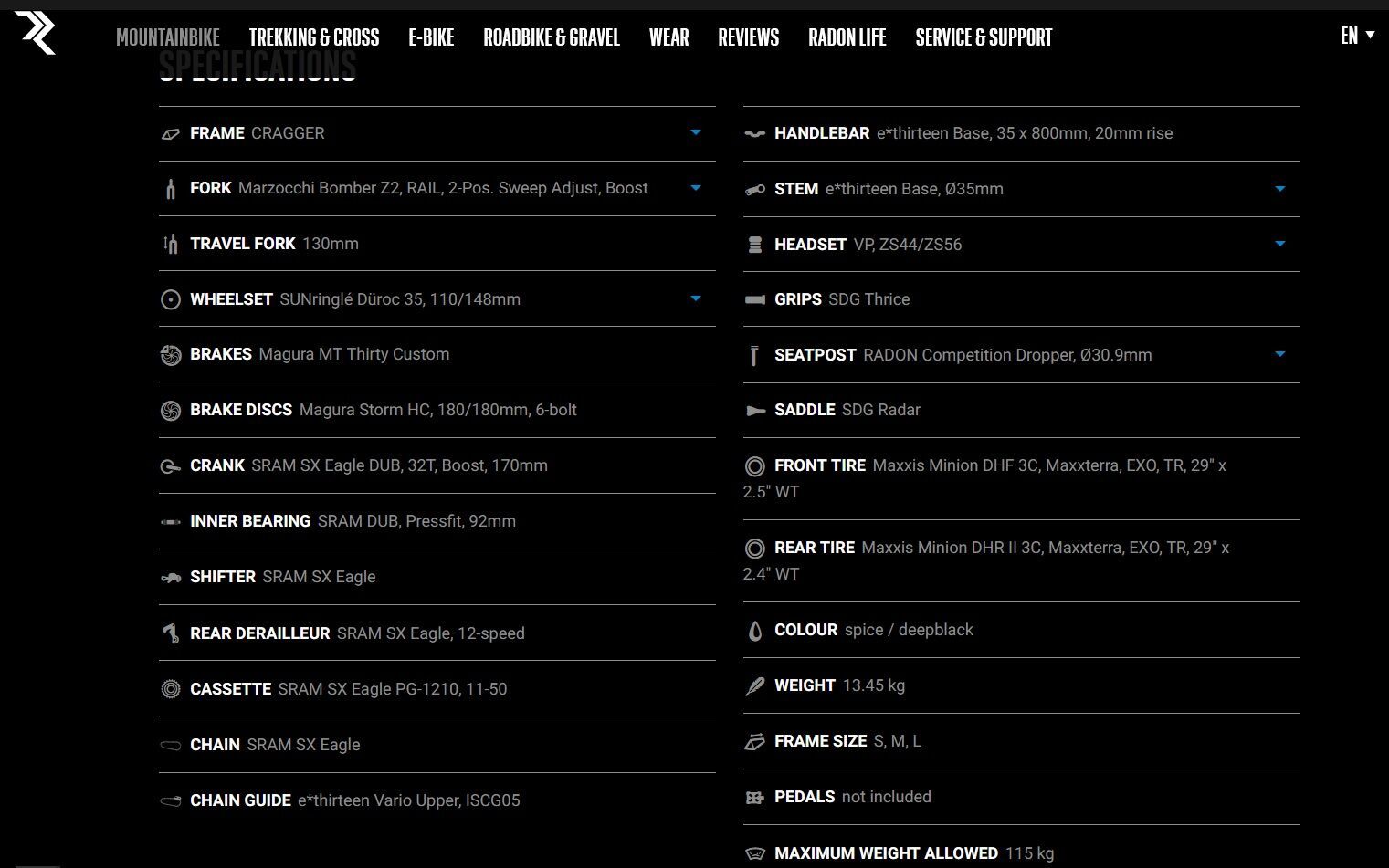Click the 'not included' pedals value
This screenshot has width=1389, height=868.
[x=887, y=797]
